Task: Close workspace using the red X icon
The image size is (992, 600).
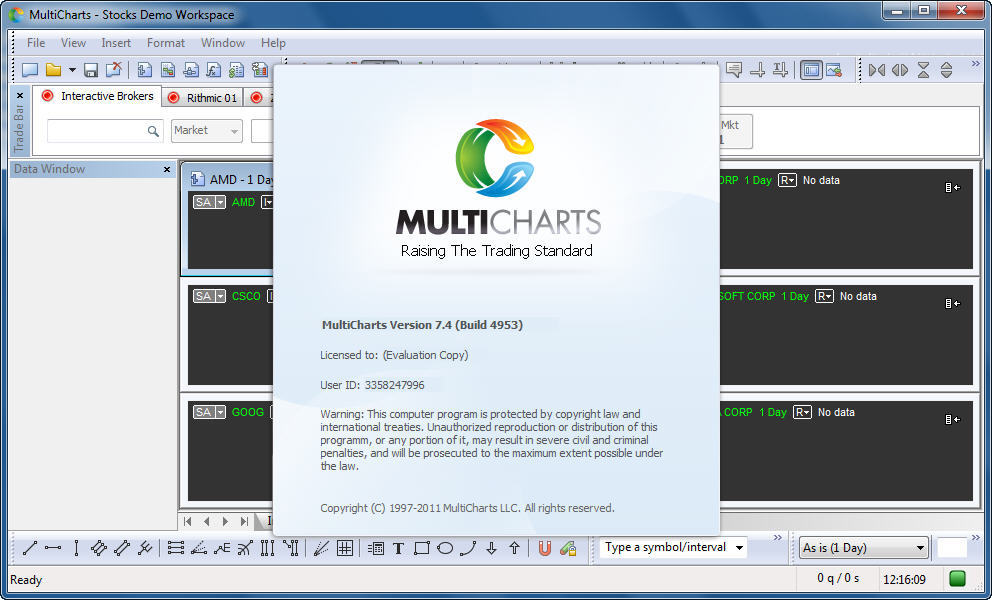Action: tap(114, 70)
